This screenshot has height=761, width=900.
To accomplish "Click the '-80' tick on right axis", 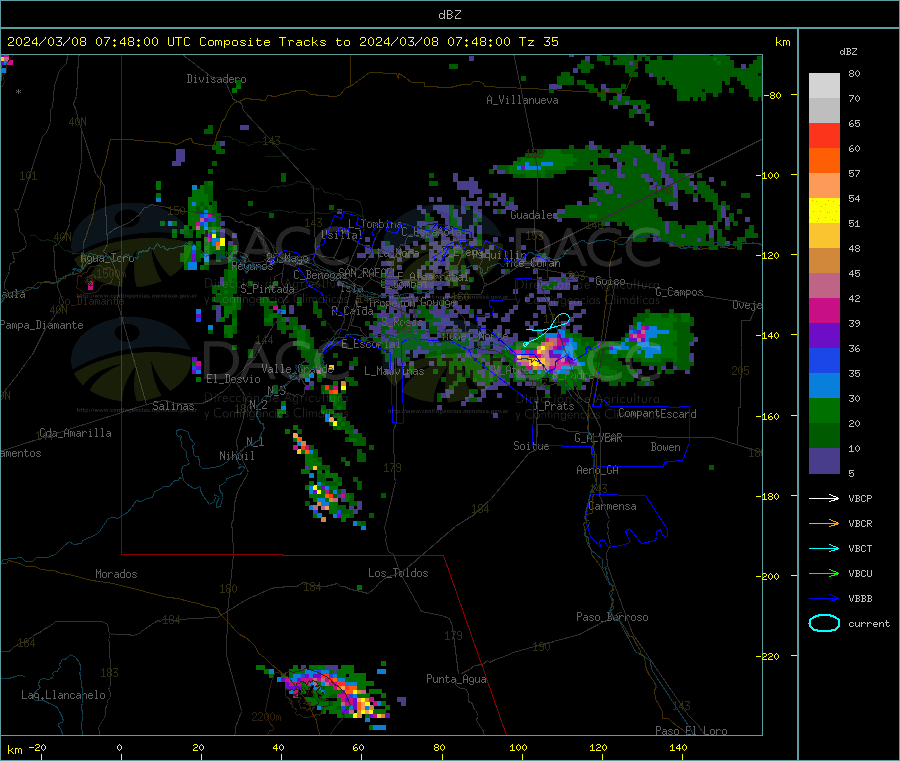I will [x=774, y=95].
